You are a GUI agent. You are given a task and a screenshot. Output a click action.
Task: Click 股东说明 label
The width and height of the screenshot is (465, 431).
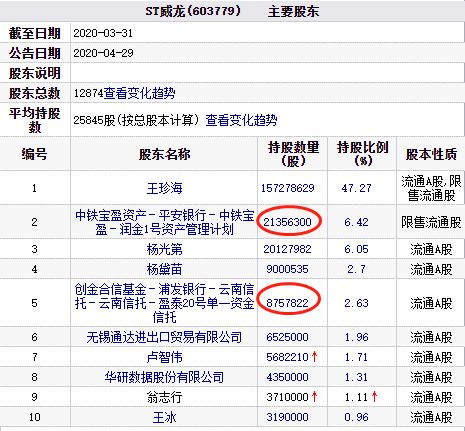(35, 73)
